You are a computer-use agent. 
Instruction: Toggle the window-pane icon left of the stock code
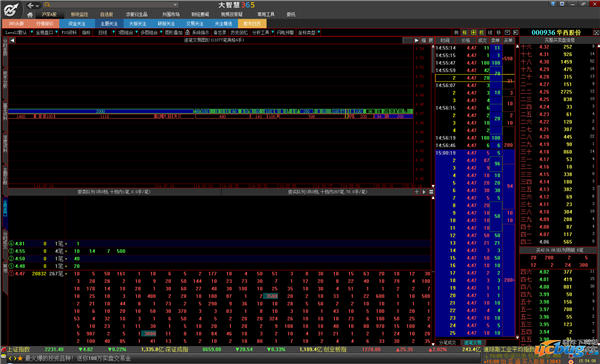pyautogui.click(x=507, y=33)
